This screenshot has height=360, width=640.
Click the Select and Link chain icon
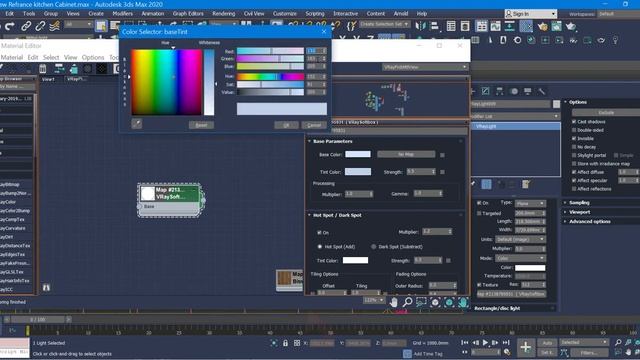click(26, 27)
